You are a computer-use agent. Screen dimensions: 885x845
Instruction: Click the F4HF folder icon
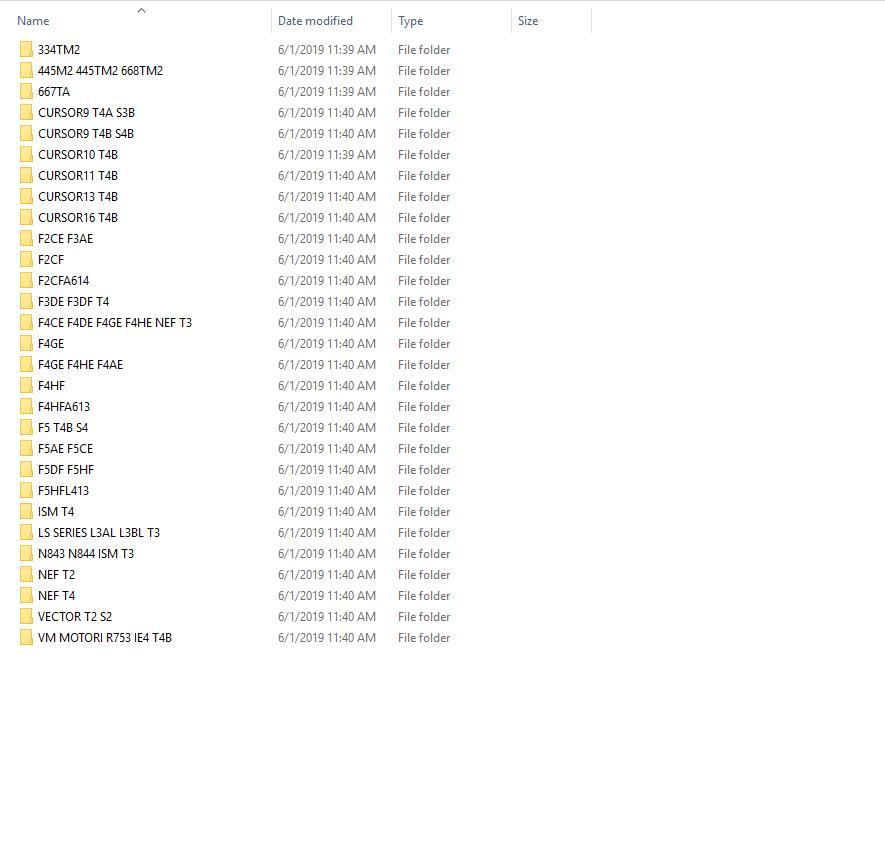pyautogui.click(x=26, y=386)
